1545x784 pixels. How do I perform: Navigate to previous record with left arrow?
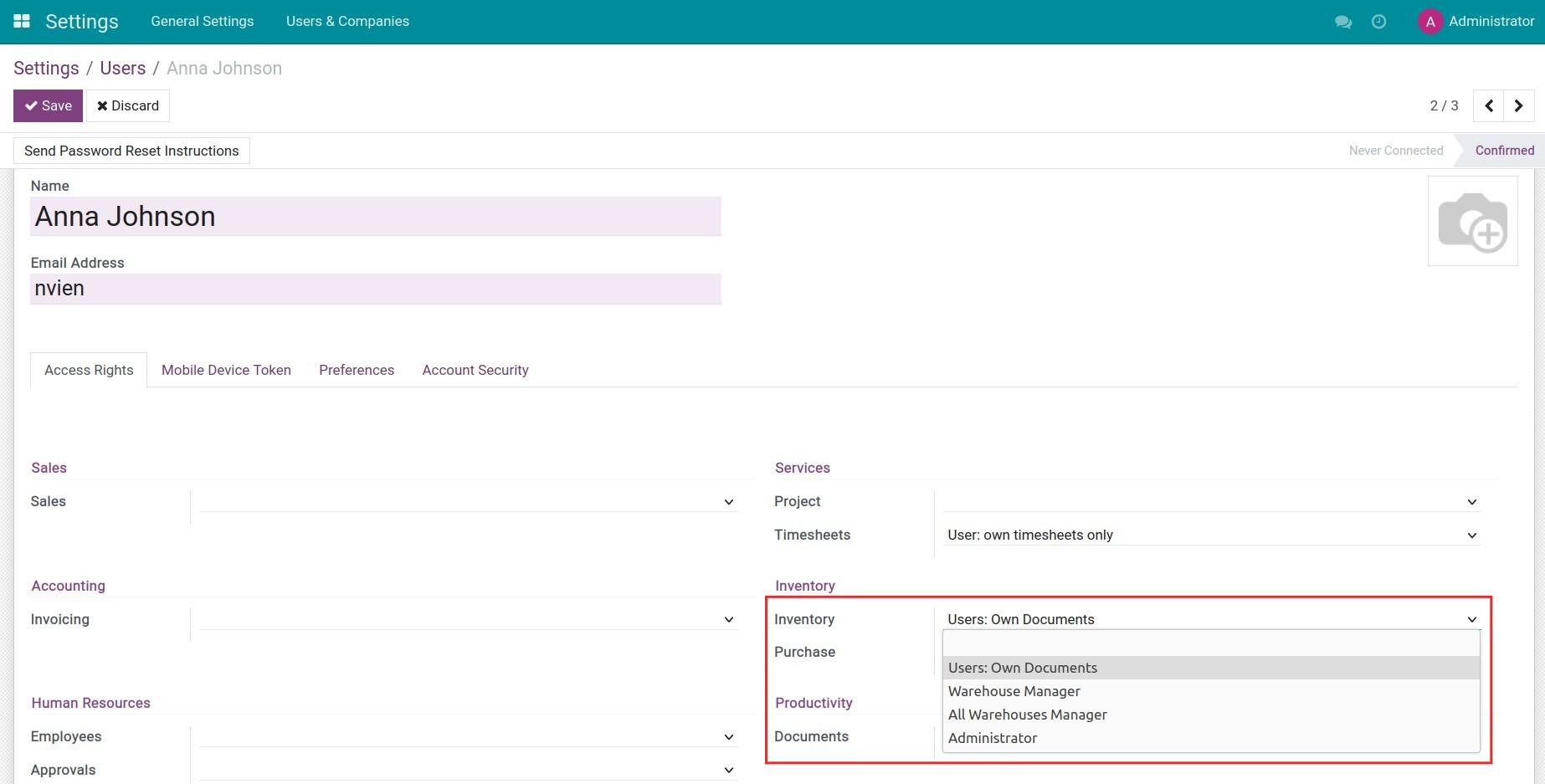coord(1489,105)
